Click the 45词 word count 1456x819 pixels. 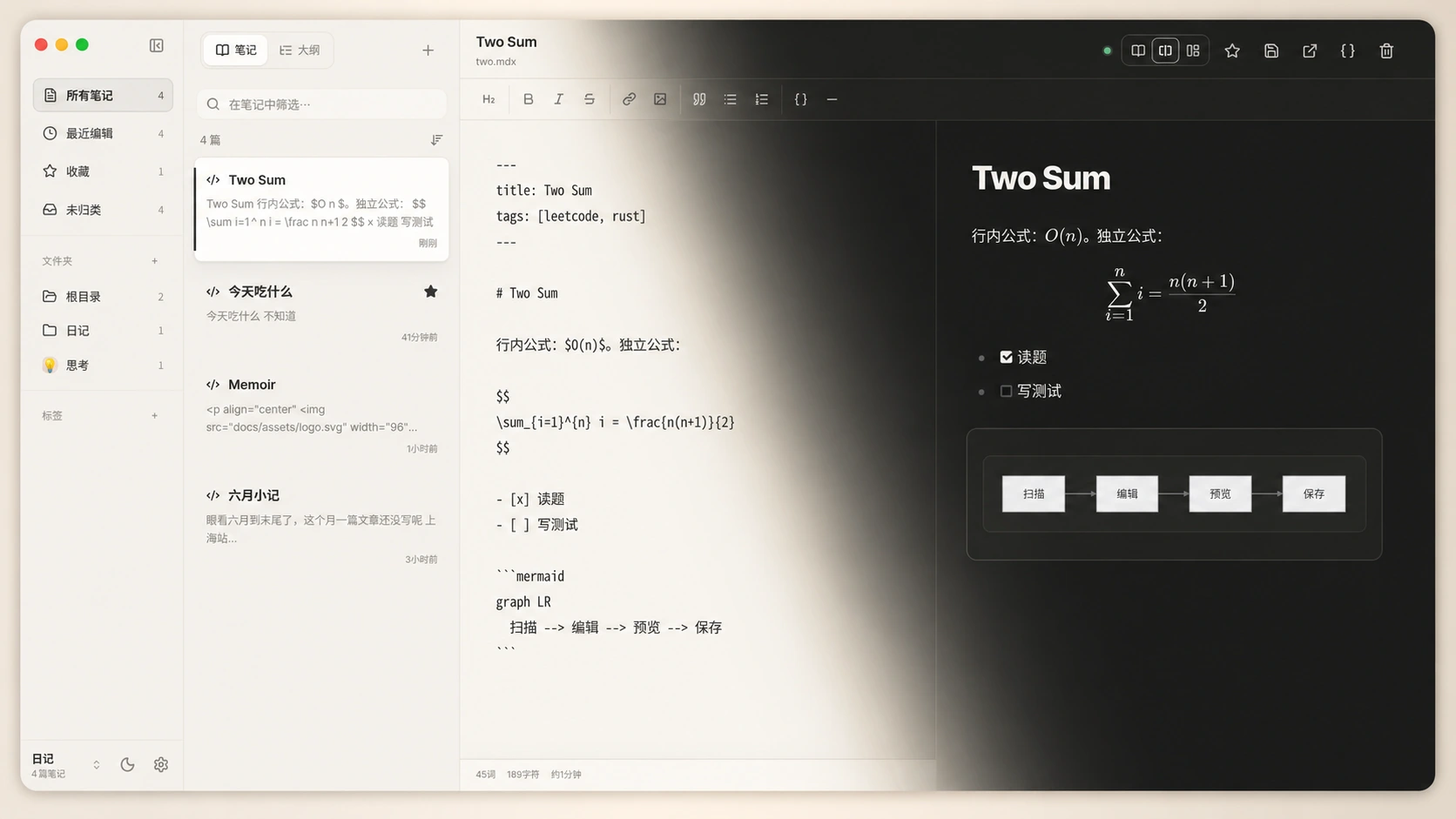coord(486,775)
